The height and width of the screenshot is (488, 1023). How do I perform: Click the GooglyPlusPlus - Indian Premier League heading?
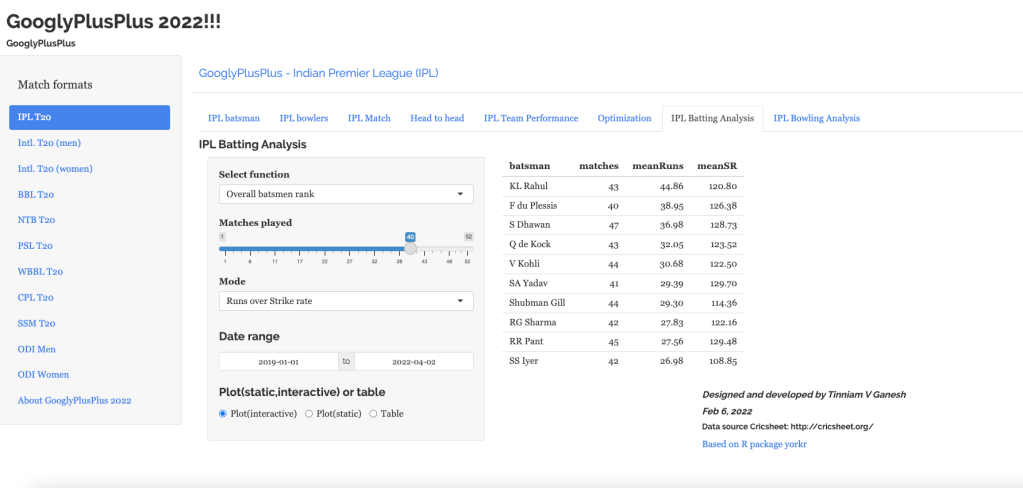318,73
